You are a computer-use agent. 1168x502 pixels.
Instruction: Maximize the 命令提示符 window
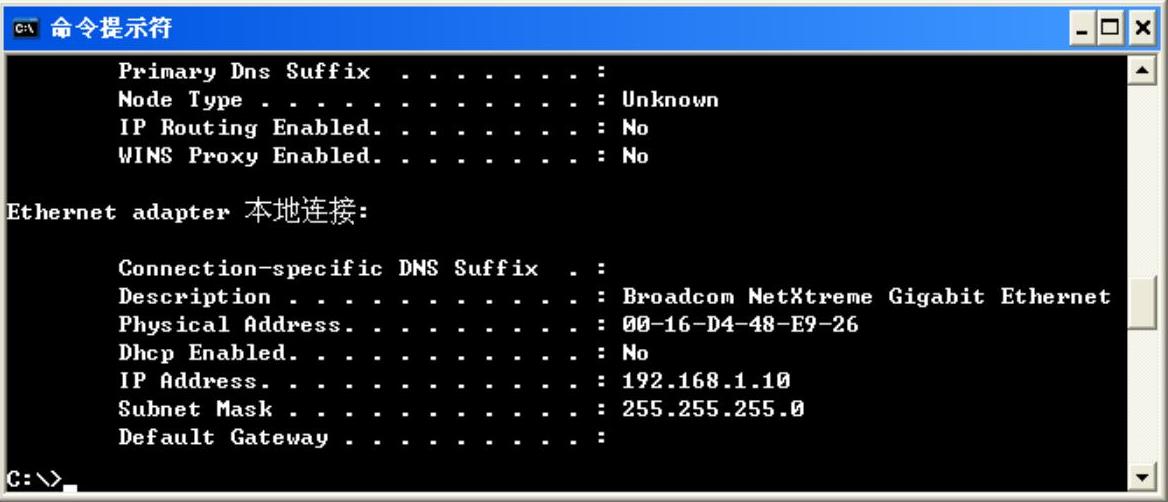(x=1109, y=29)
